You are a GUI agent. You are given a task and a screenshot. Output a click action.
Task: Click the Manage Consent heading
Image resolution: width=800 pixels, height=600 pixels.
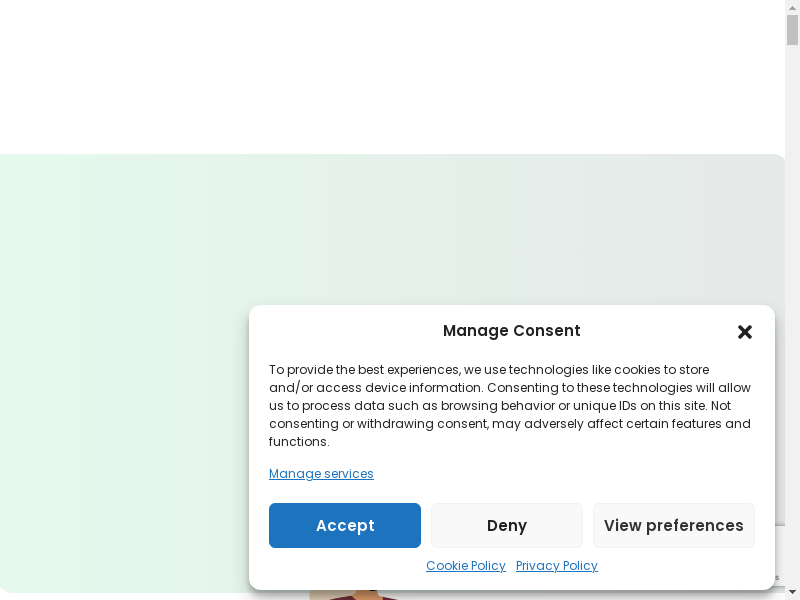511,331
